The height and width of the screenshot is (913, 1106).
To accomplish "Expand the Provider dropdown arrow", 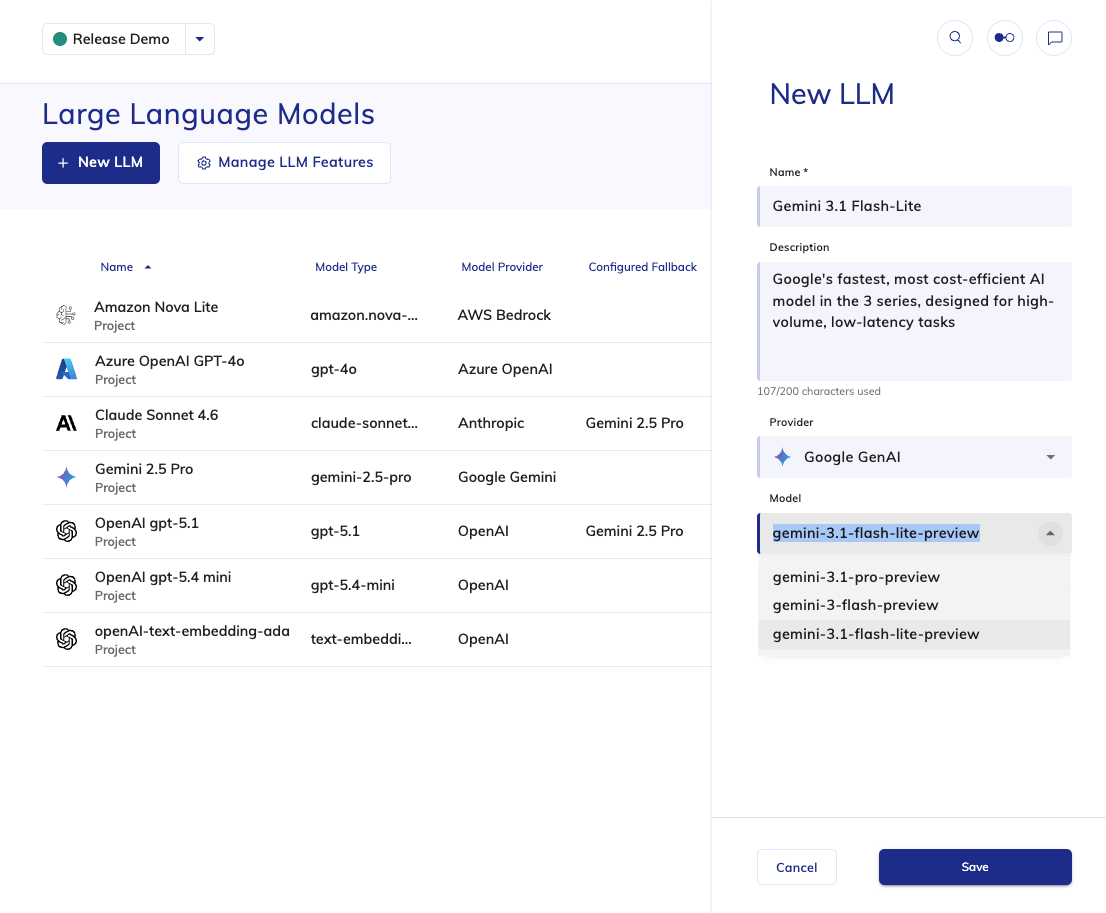I will point(1050,457).
